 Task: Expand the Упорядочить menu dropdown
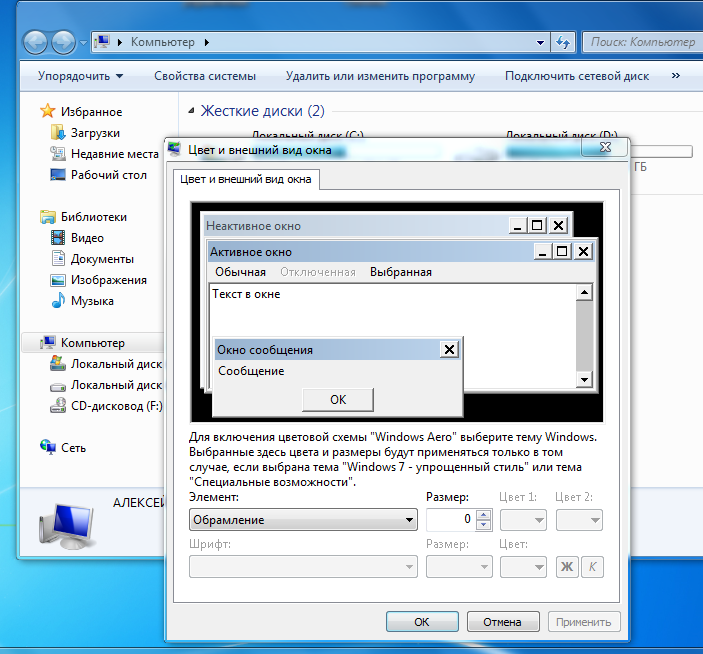[80, 76]
